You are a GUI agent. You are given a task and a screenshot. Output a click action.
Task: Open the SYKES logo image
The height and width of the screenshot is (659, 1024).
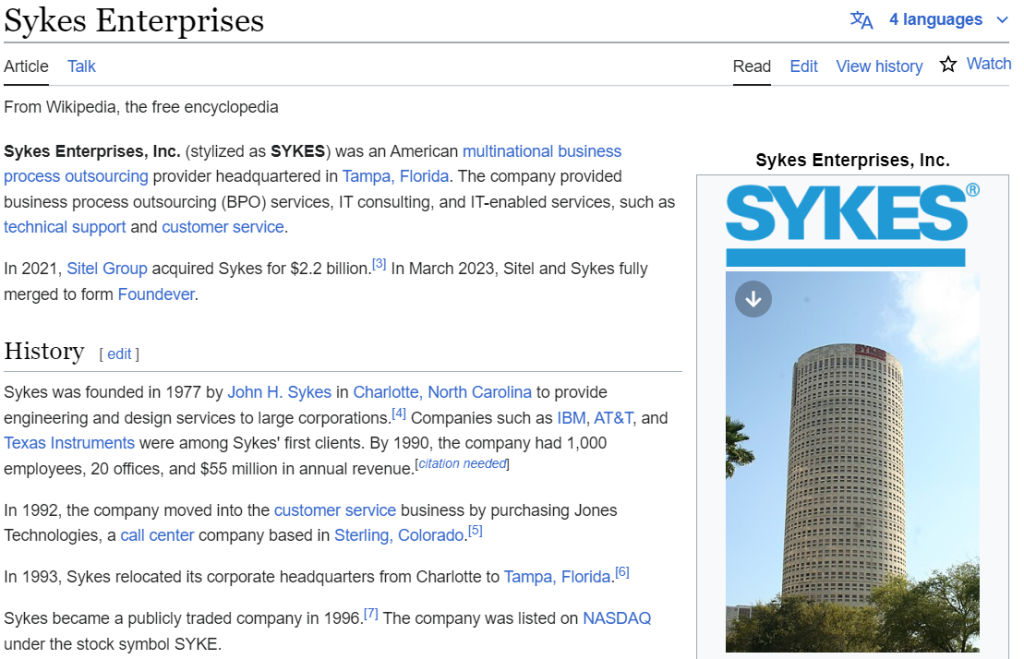click(852, 225)
